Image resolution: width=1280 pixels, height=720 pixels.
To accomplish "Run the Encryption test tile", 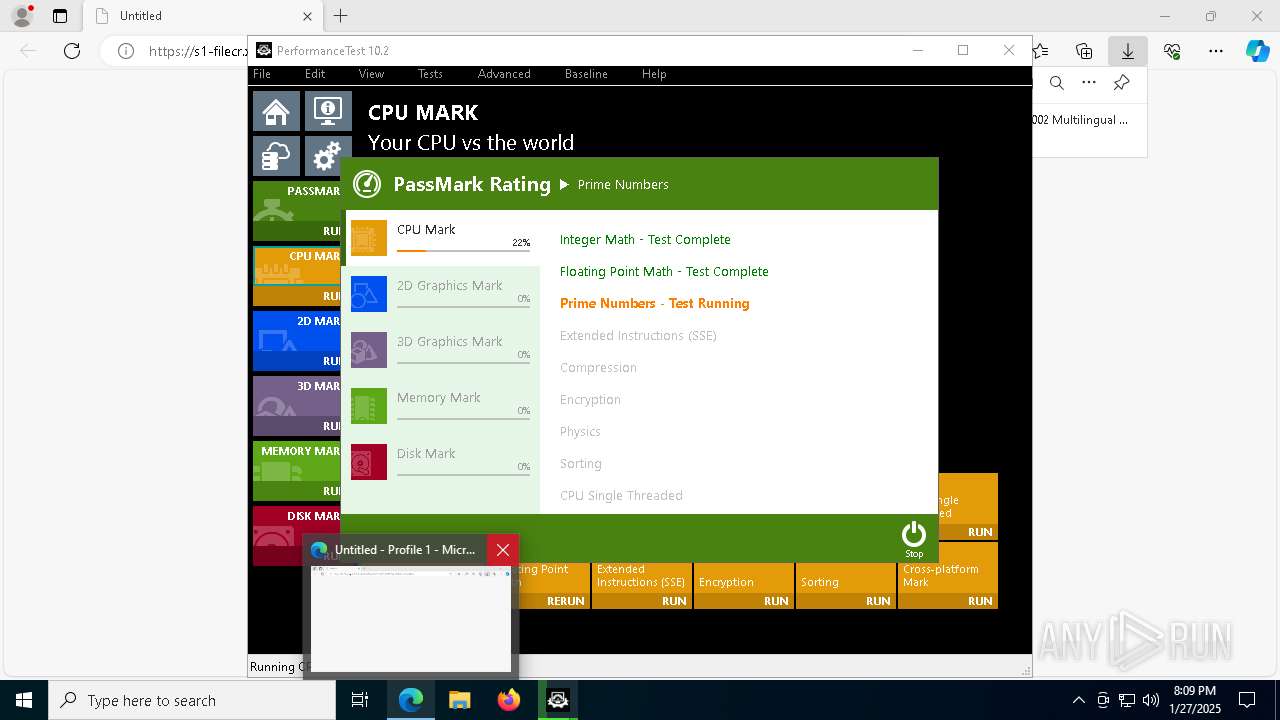I will 744,585.
